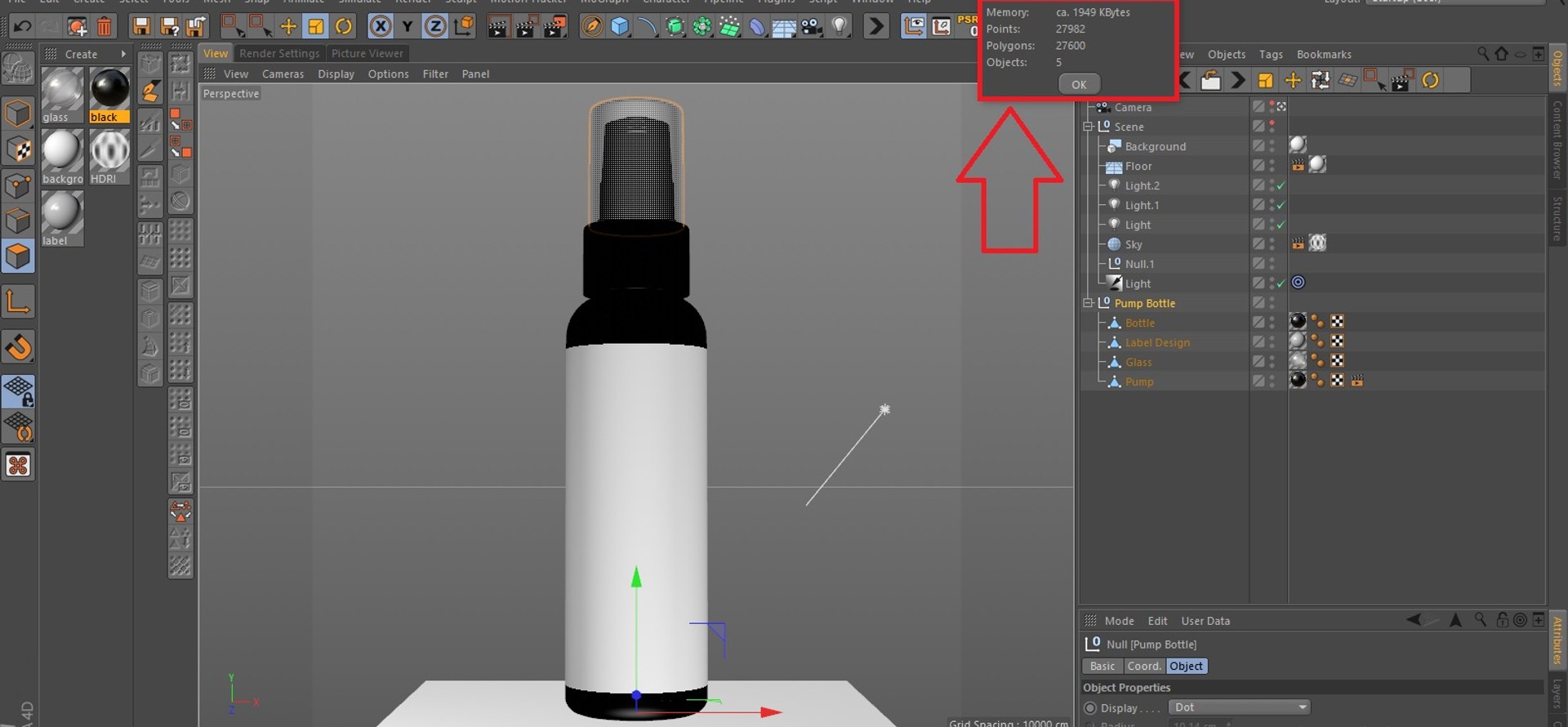Select the Label Design object row
Screen dimensions: 1568x727
(x=1157, y=342)
